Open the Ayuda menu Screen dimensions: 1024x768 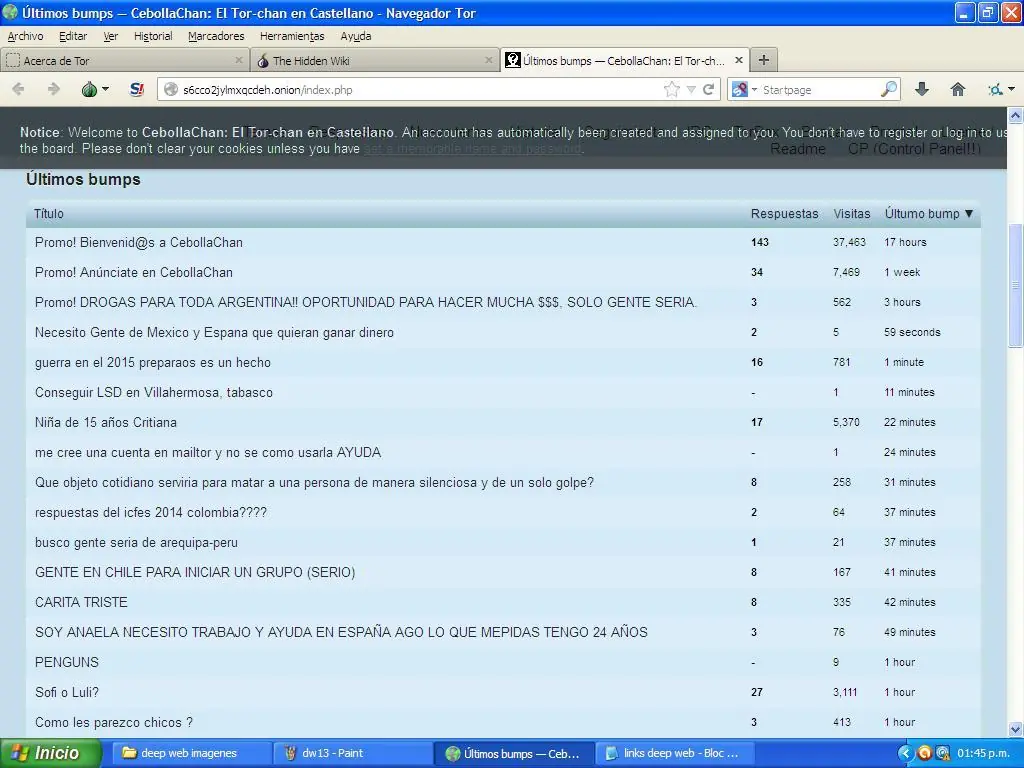(x=356, y=36)
